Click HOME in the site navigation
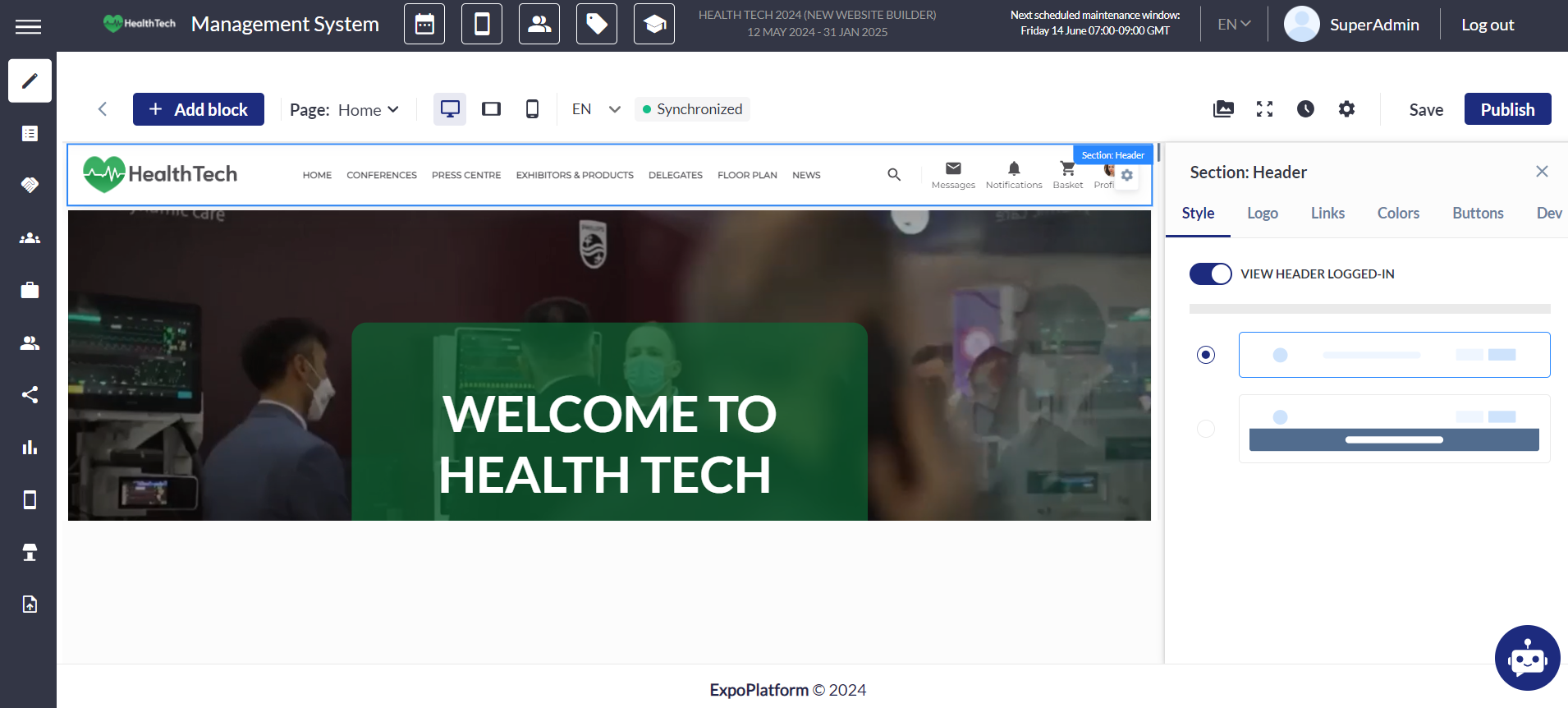Viewport: 1568px width, 708px height. click(x=317, y=175)
